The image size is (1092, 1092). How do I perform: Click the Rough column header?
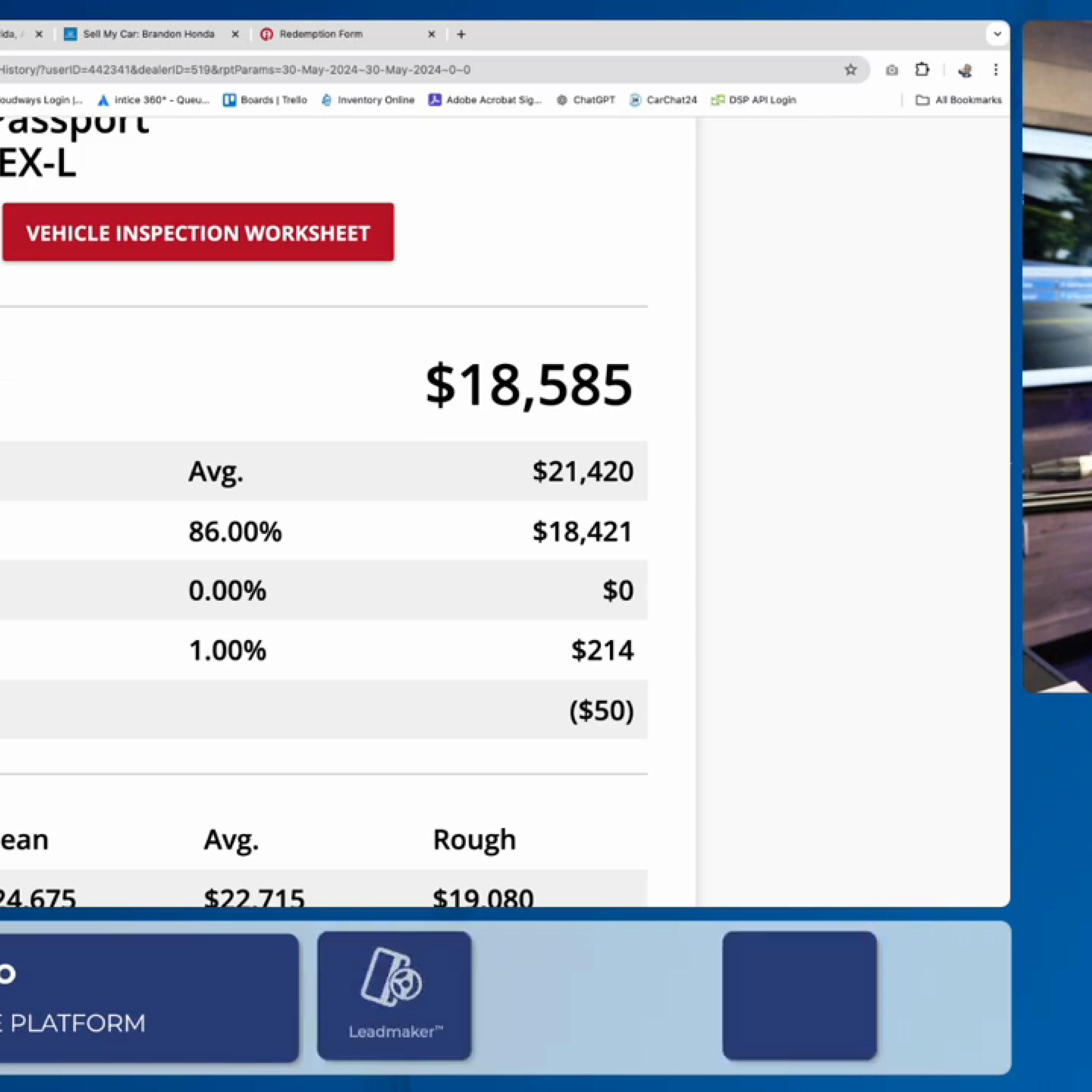coord(475,840)
